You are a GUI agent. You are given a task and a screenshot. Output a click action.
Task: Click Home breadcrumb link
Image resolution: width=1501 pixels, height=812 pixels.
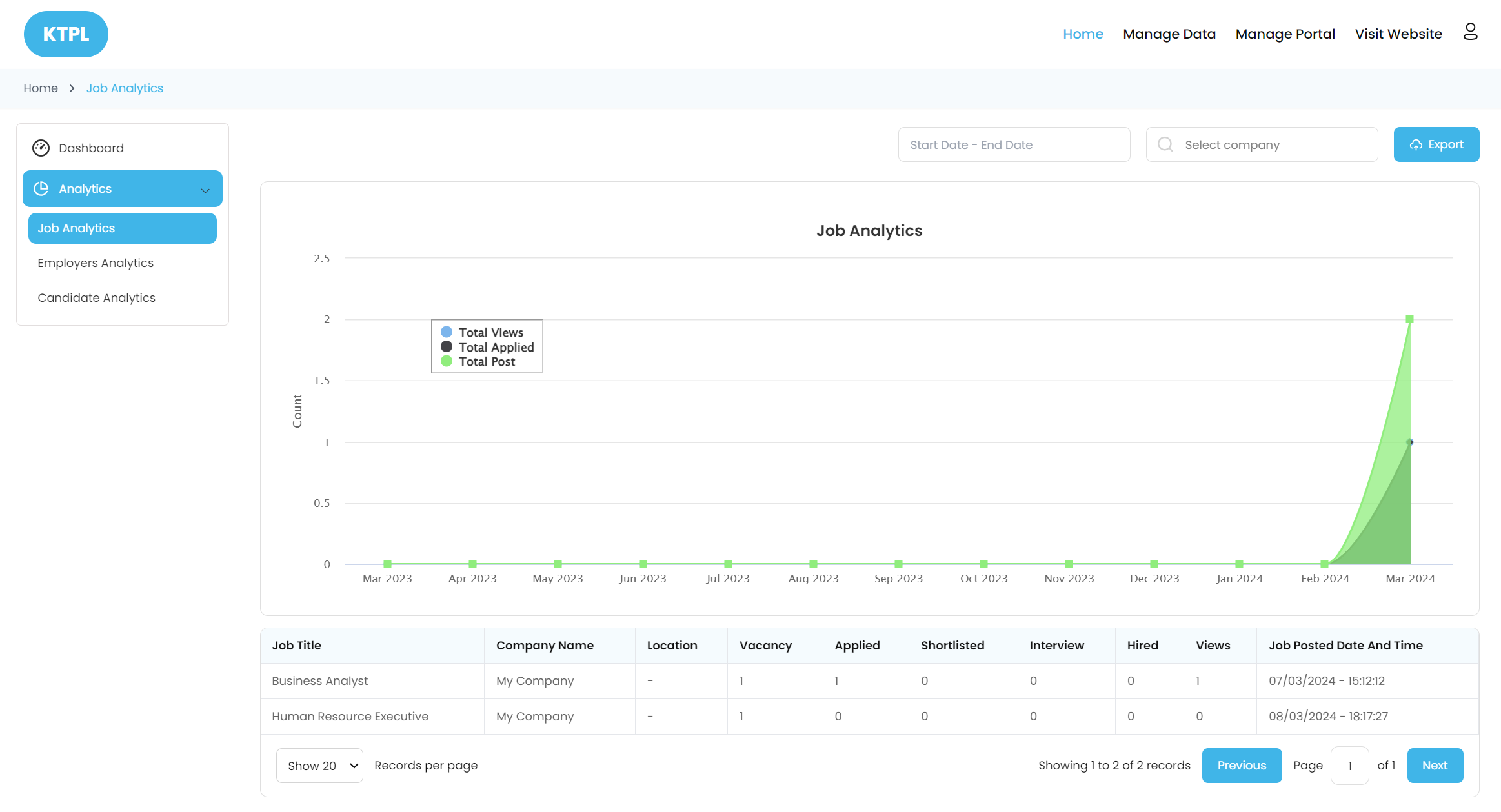(x=41, y=88)
